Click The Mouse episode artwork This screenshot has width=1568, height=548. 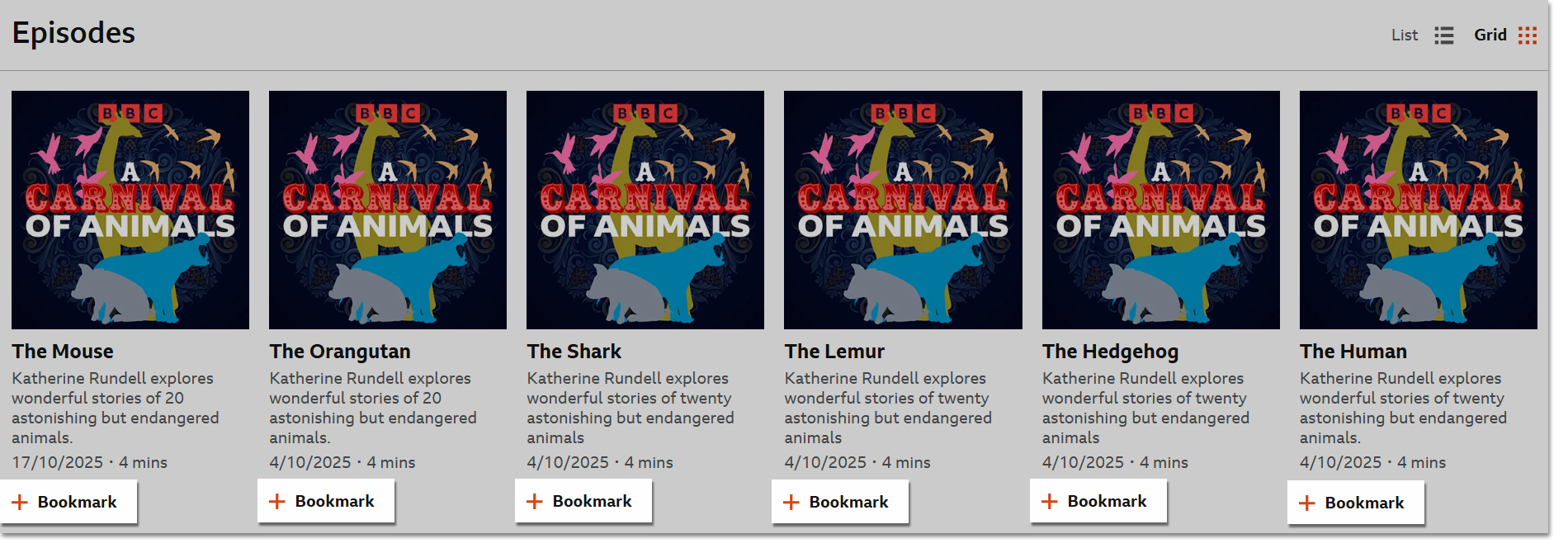pos(130,210)
